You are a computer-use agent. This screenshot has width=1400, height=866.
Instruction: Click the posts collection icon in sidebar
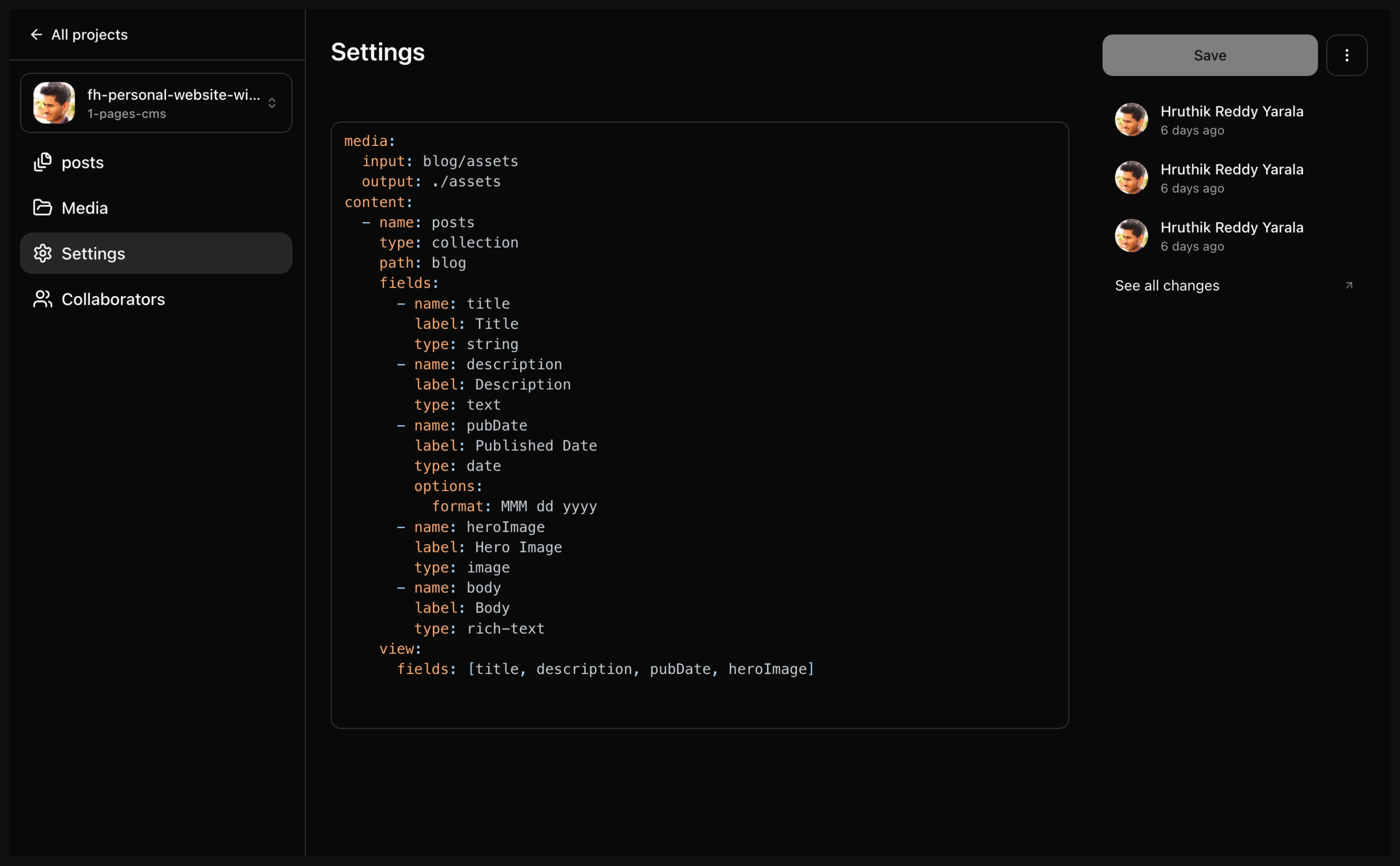[x=42, y=163]
